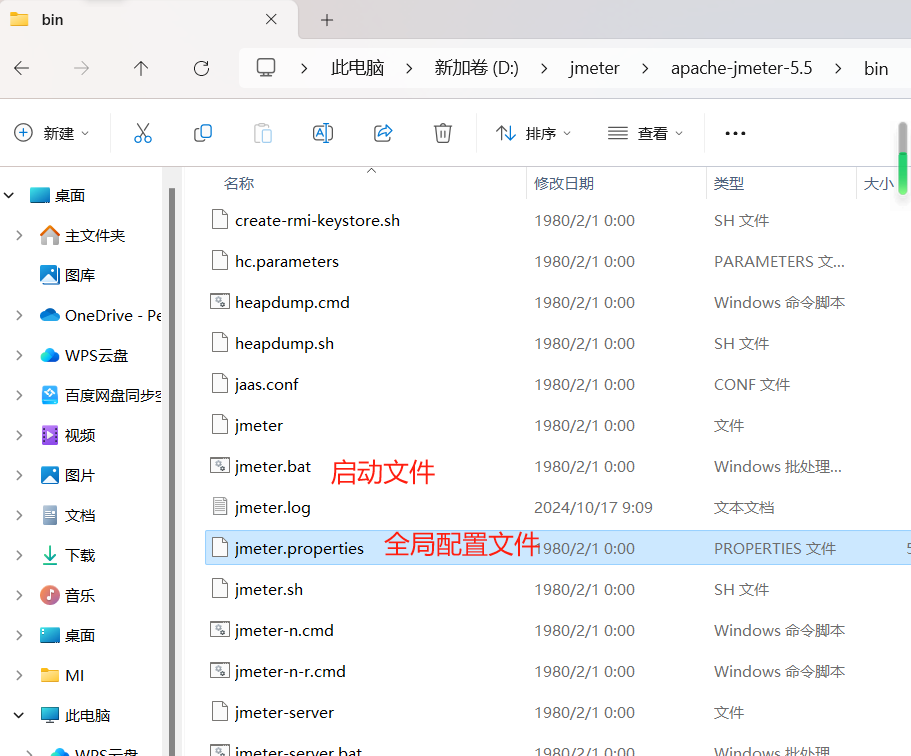This screenshot has width=911, height=756.
Task: Click the jmeter breadcrumb
Action: pyautogui.click(x=594, y=68)
